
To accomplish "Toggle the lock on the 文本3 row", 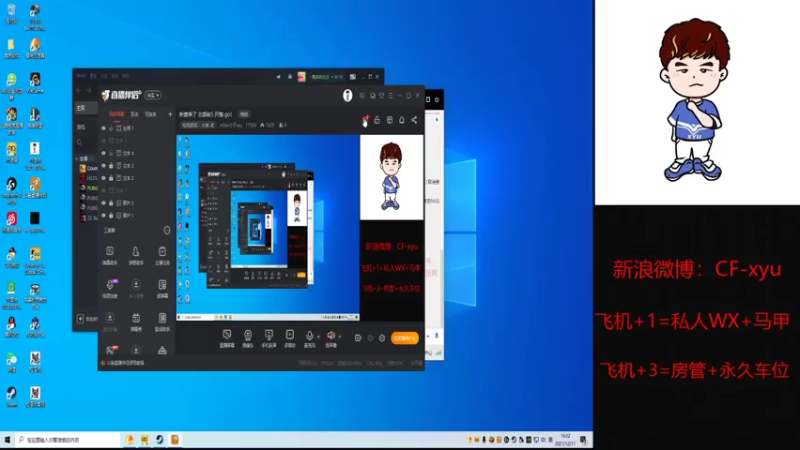I will point(111,165).
